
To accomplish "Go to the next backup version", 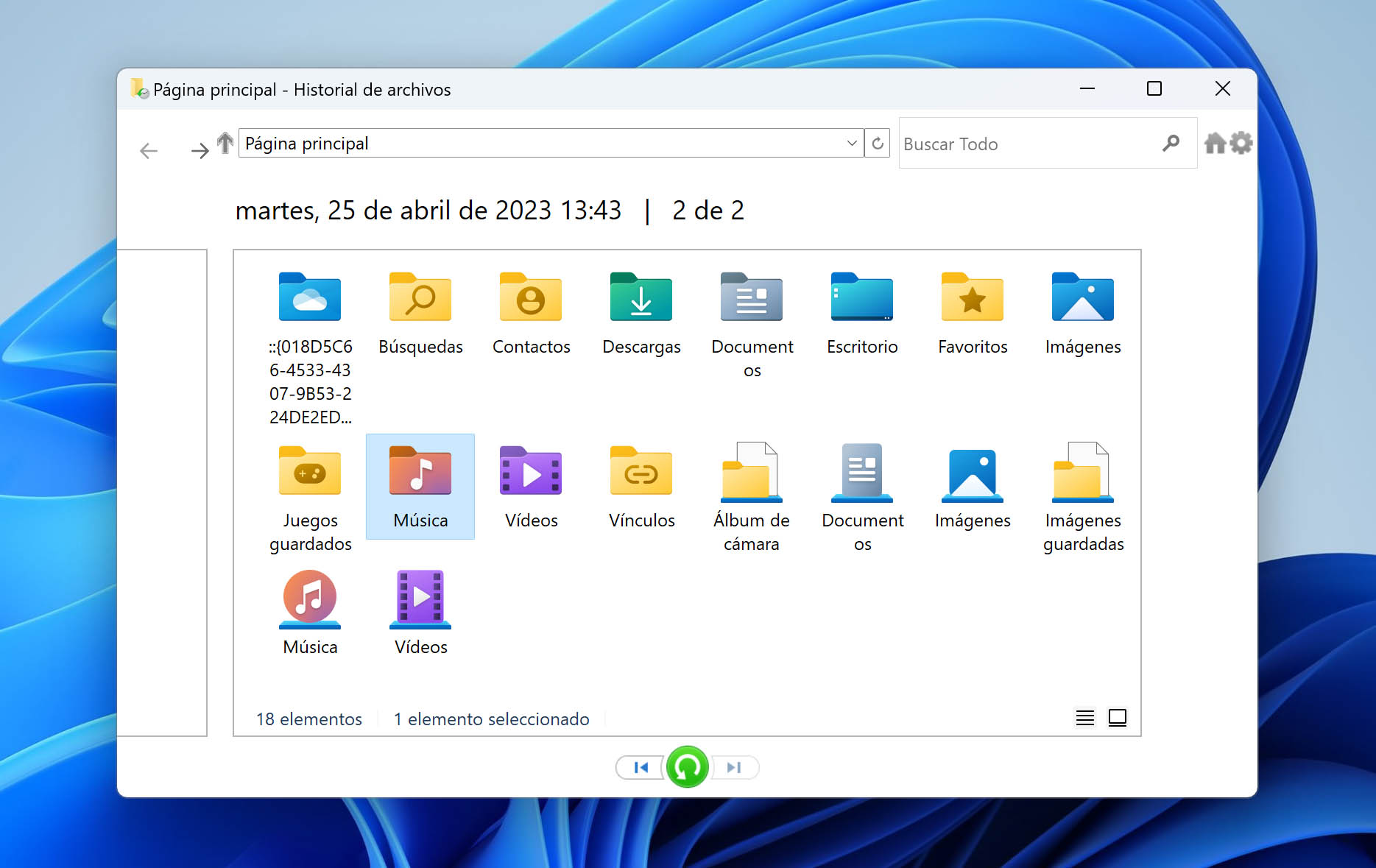I will click(x=735, y=767).
